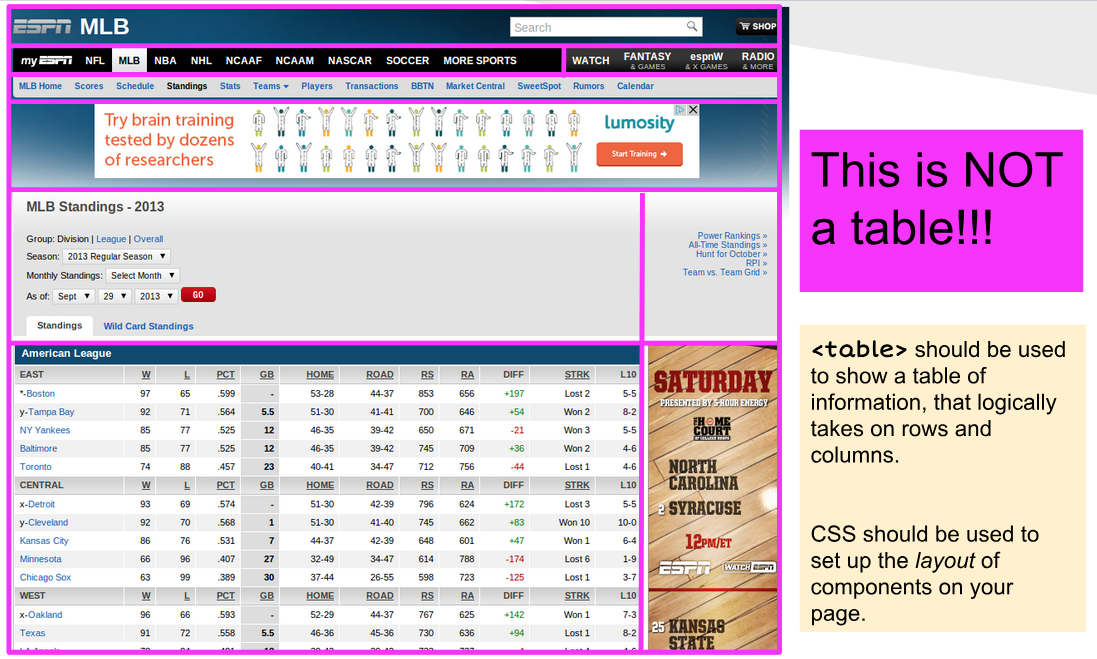Switch to Wild Card Standings tab
This screenshot has width=1097, height=659.
click(148, 326)
